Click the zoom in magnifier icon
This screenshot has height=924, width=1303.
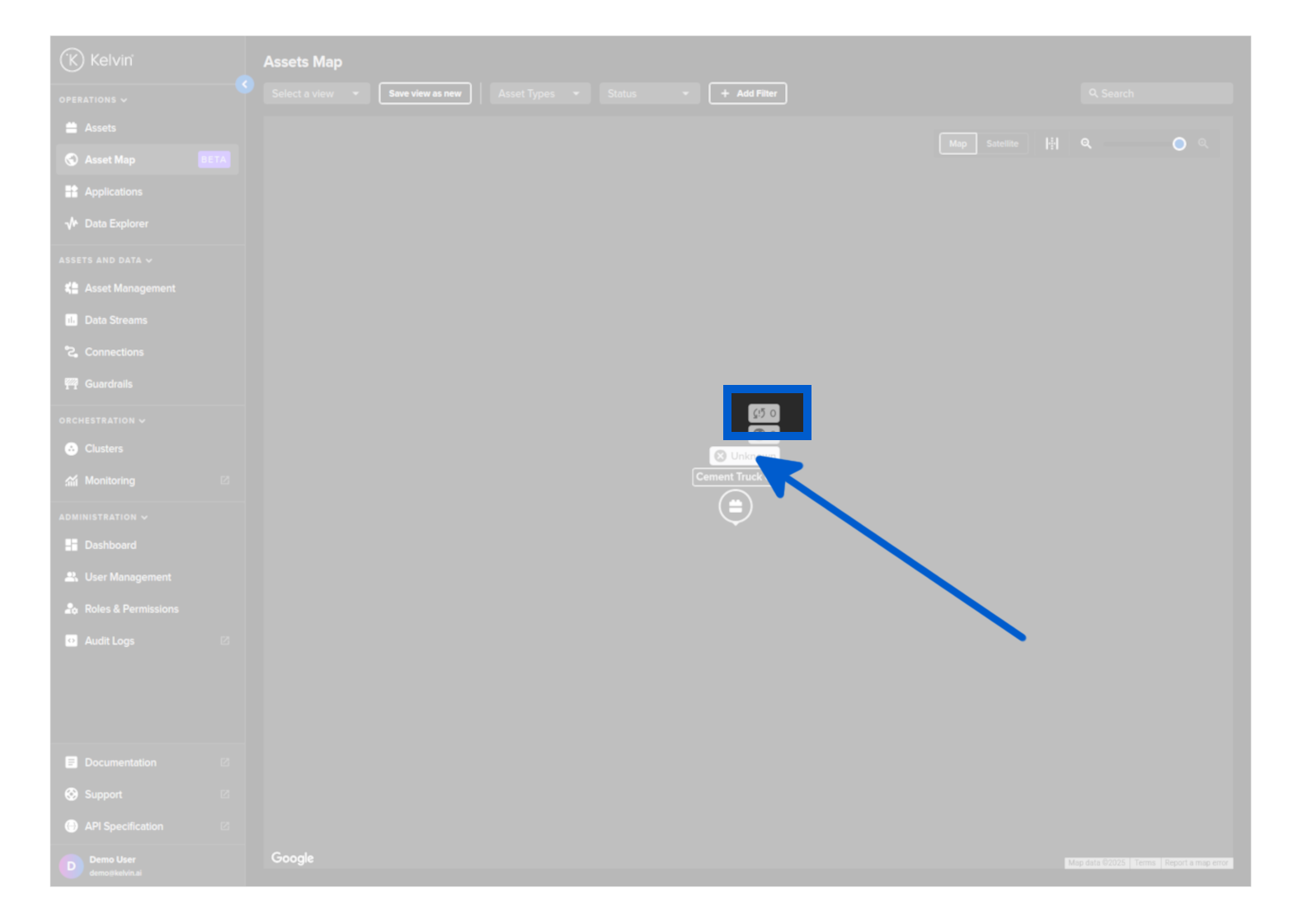(x=1203, y=143)
